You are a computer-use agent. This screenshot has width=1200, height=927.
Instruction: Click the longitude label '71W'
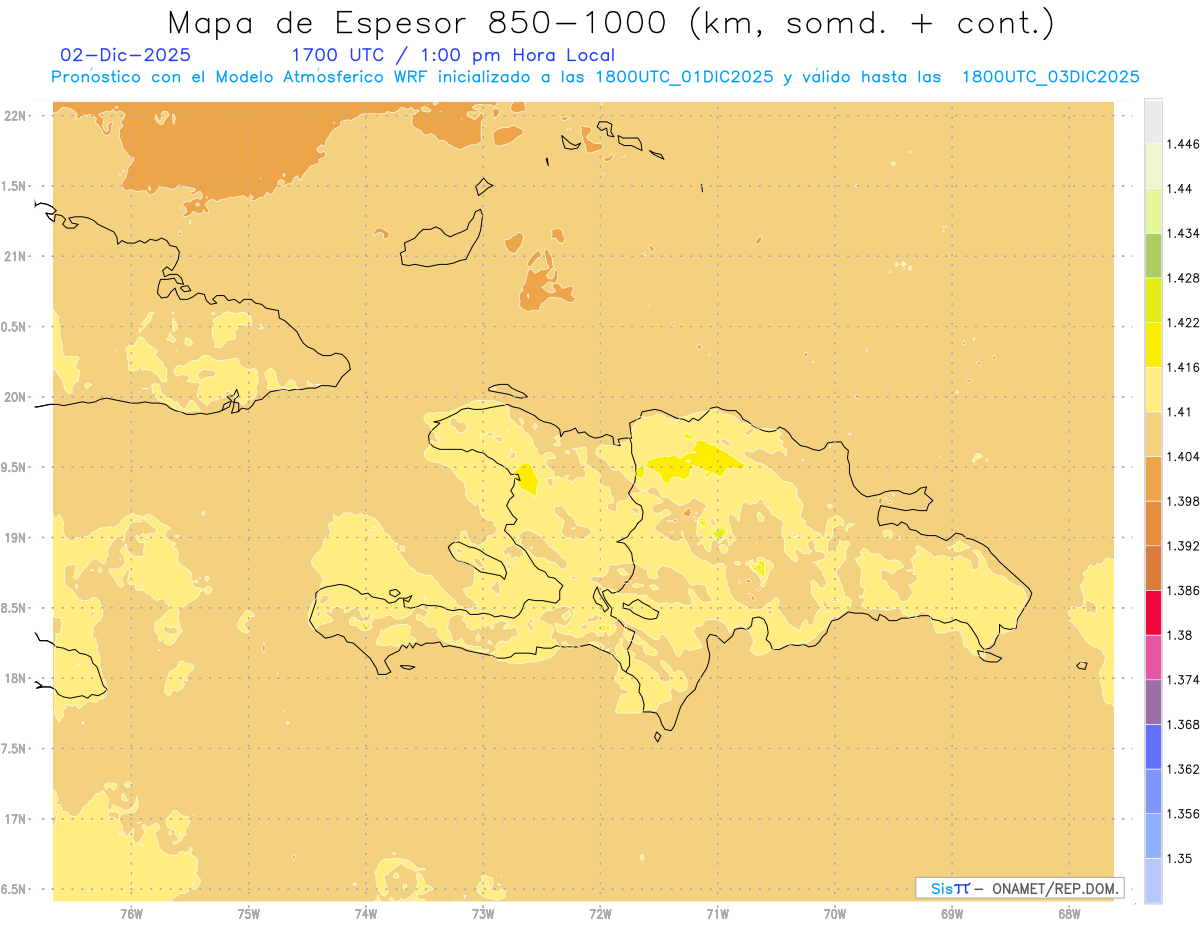(717, 914)
